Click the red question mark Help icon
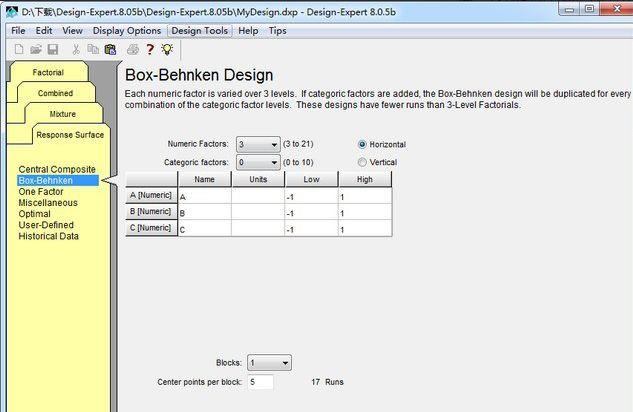Viewport: 633px width, 412px height. (x=150, y=50)
